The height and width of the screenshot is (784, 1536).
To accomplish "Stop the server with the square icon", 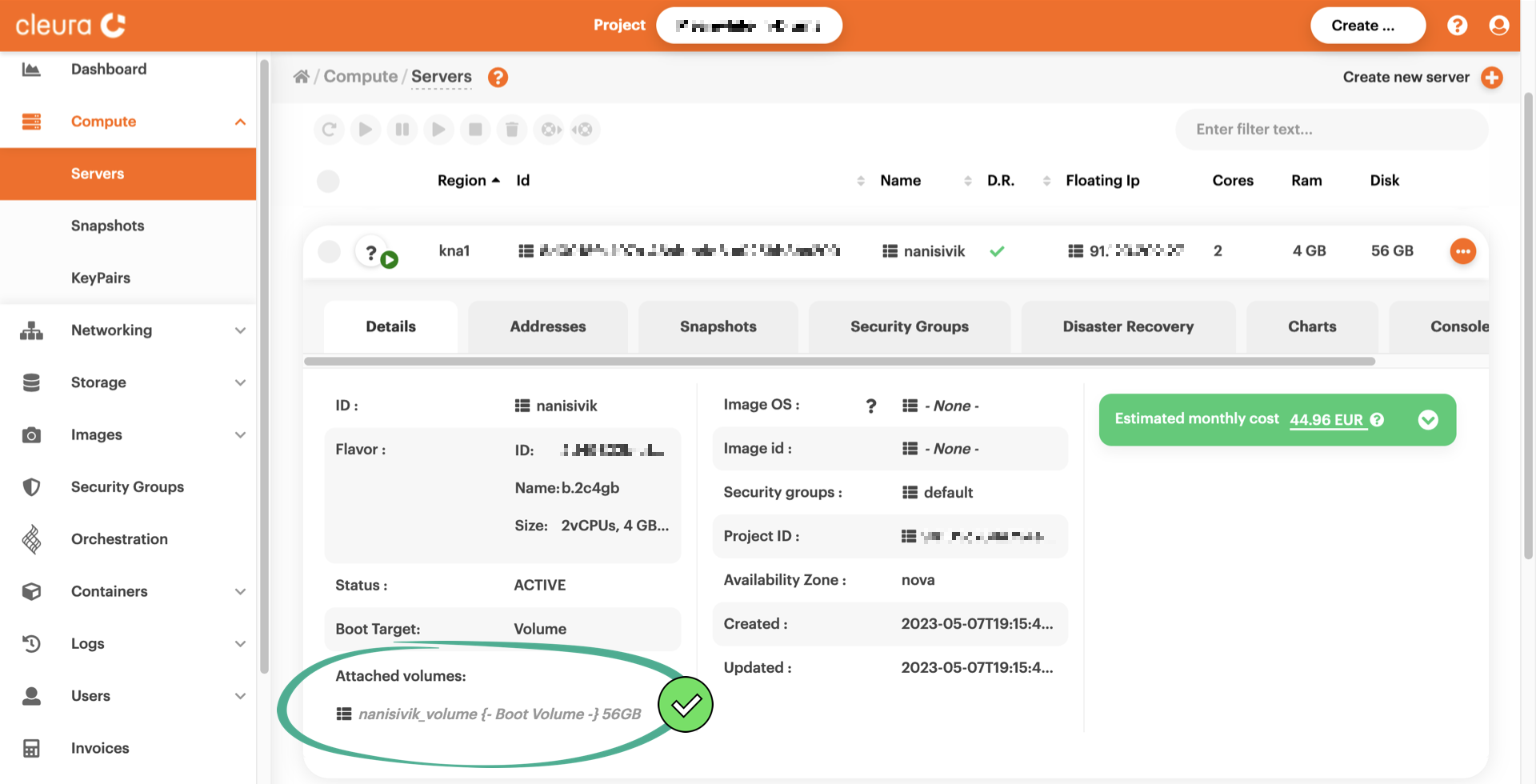I will point(475,129).
